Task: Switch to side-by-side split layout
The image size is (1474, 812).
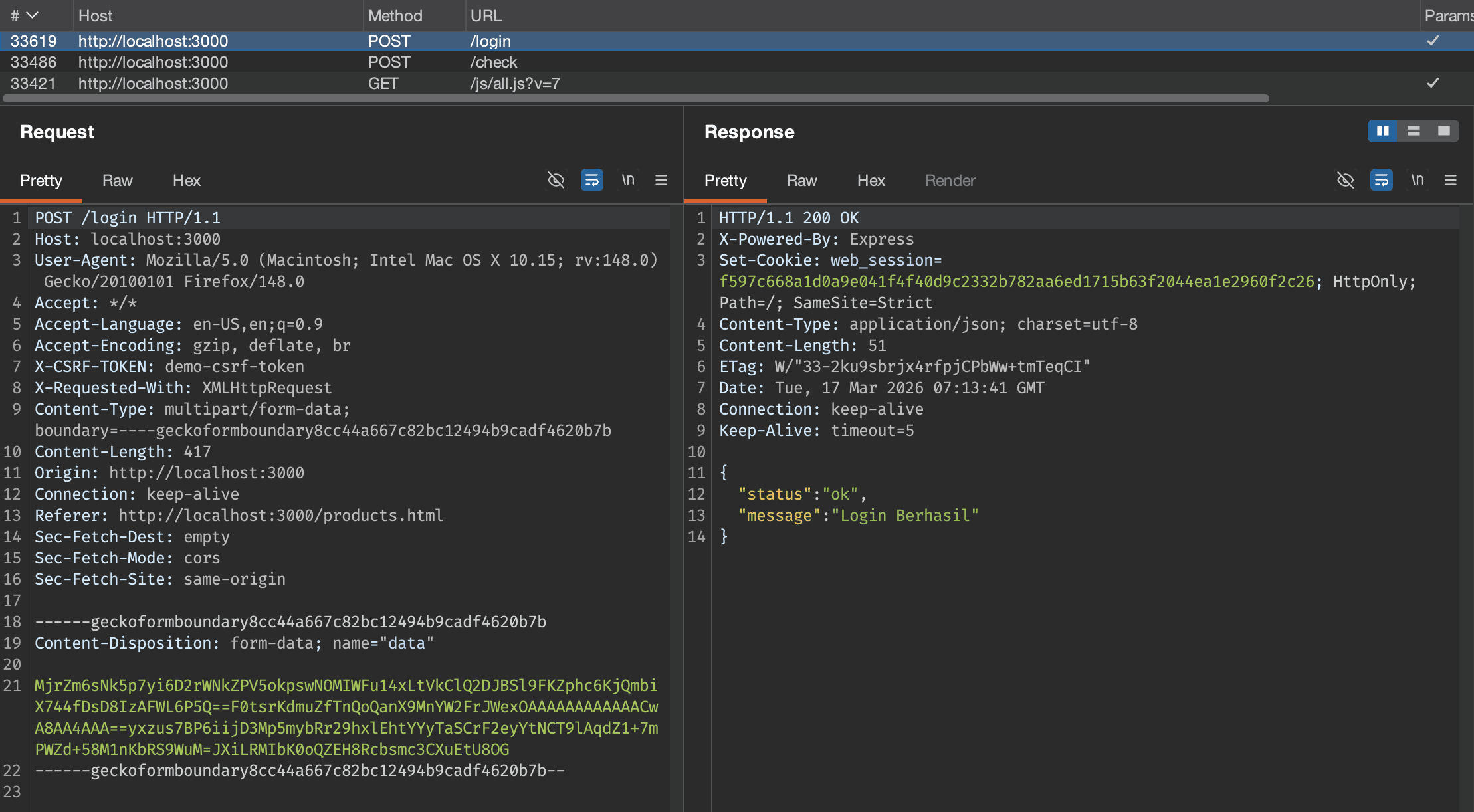Action: tap(1382, 131)
